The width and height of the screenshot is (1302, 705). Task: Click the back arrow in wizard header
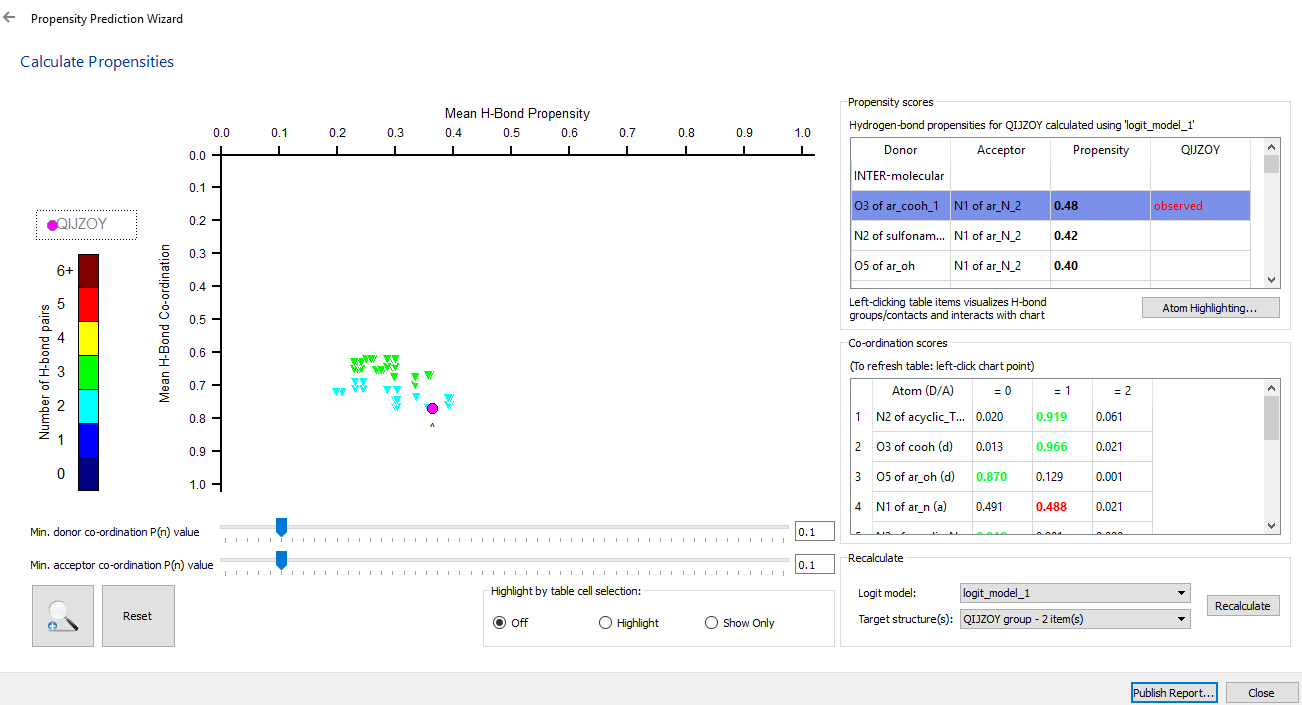[10, 18]
